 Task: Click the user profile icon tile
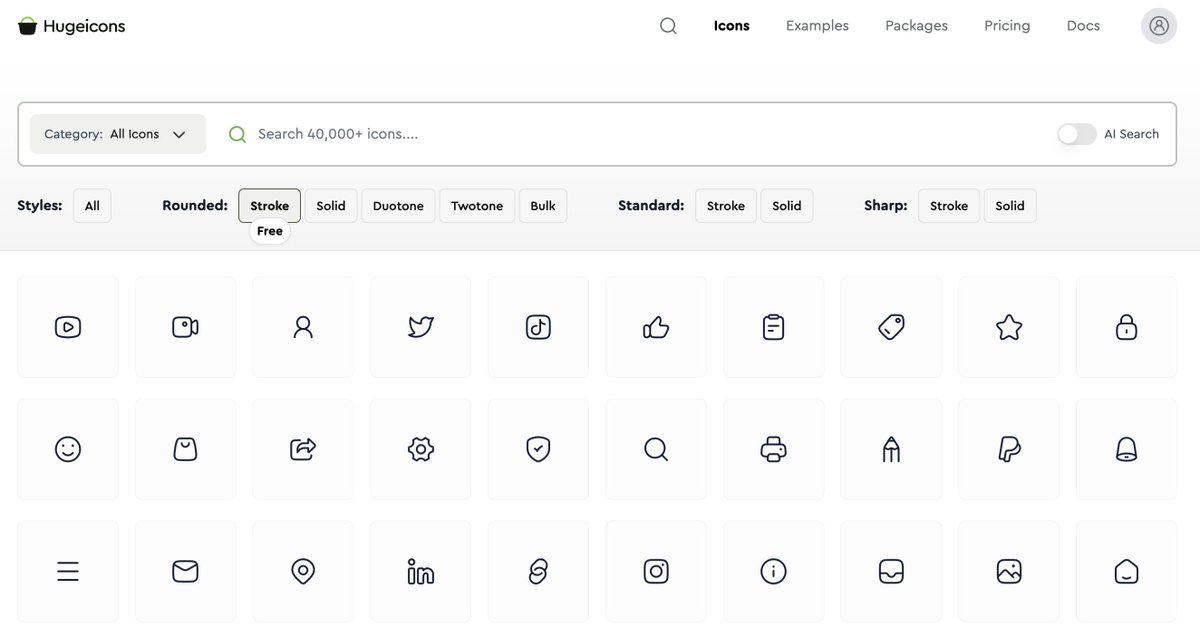coord(303,327)
